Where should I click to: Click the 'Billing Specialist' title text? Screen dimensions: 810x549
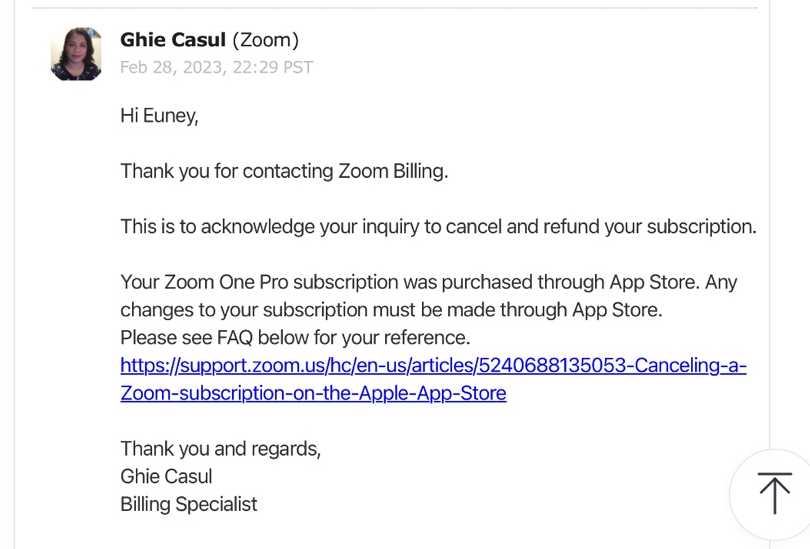click(x=189, y=504)
